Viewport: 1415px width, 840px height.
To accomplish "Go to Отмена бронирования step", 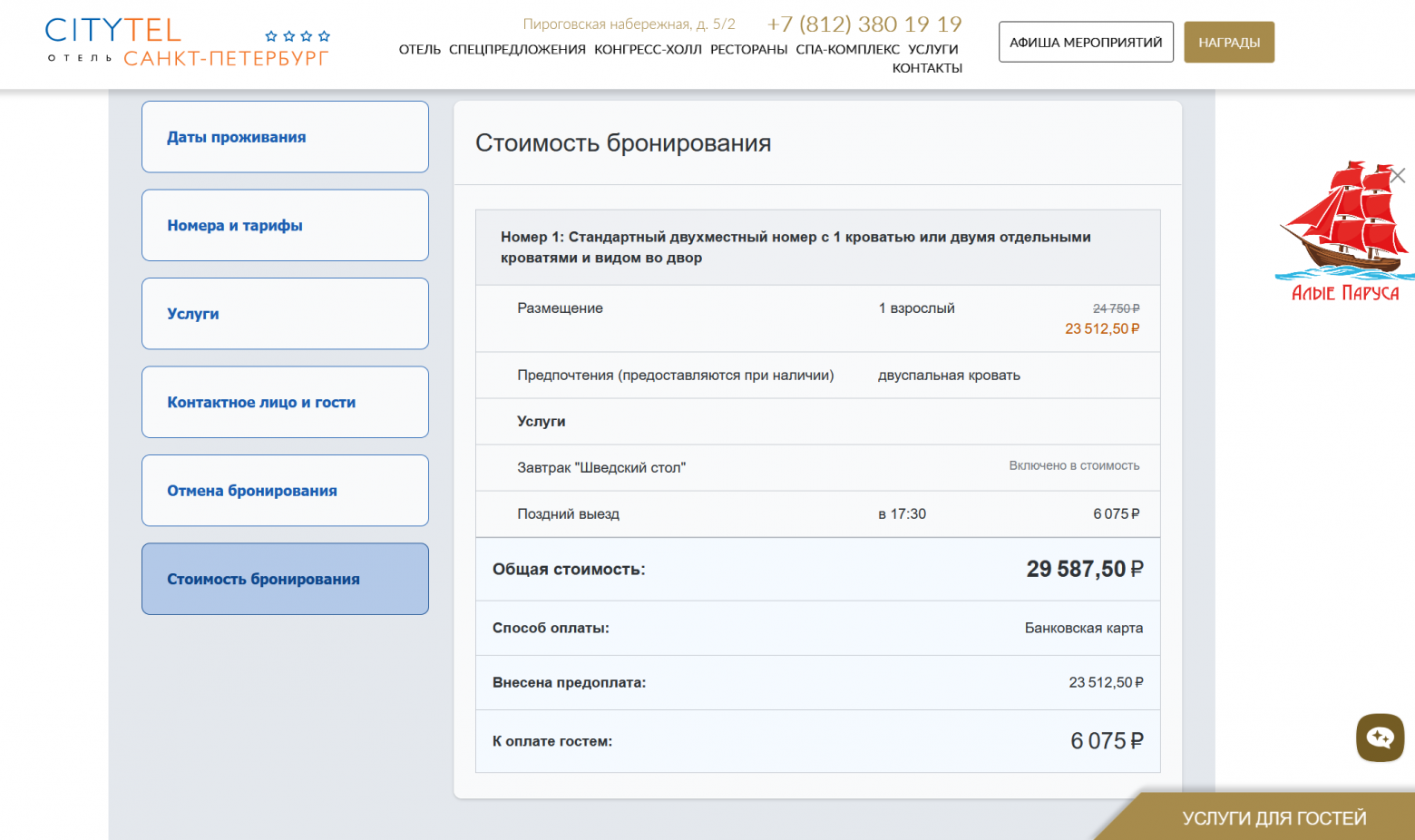I will point(285,491).
